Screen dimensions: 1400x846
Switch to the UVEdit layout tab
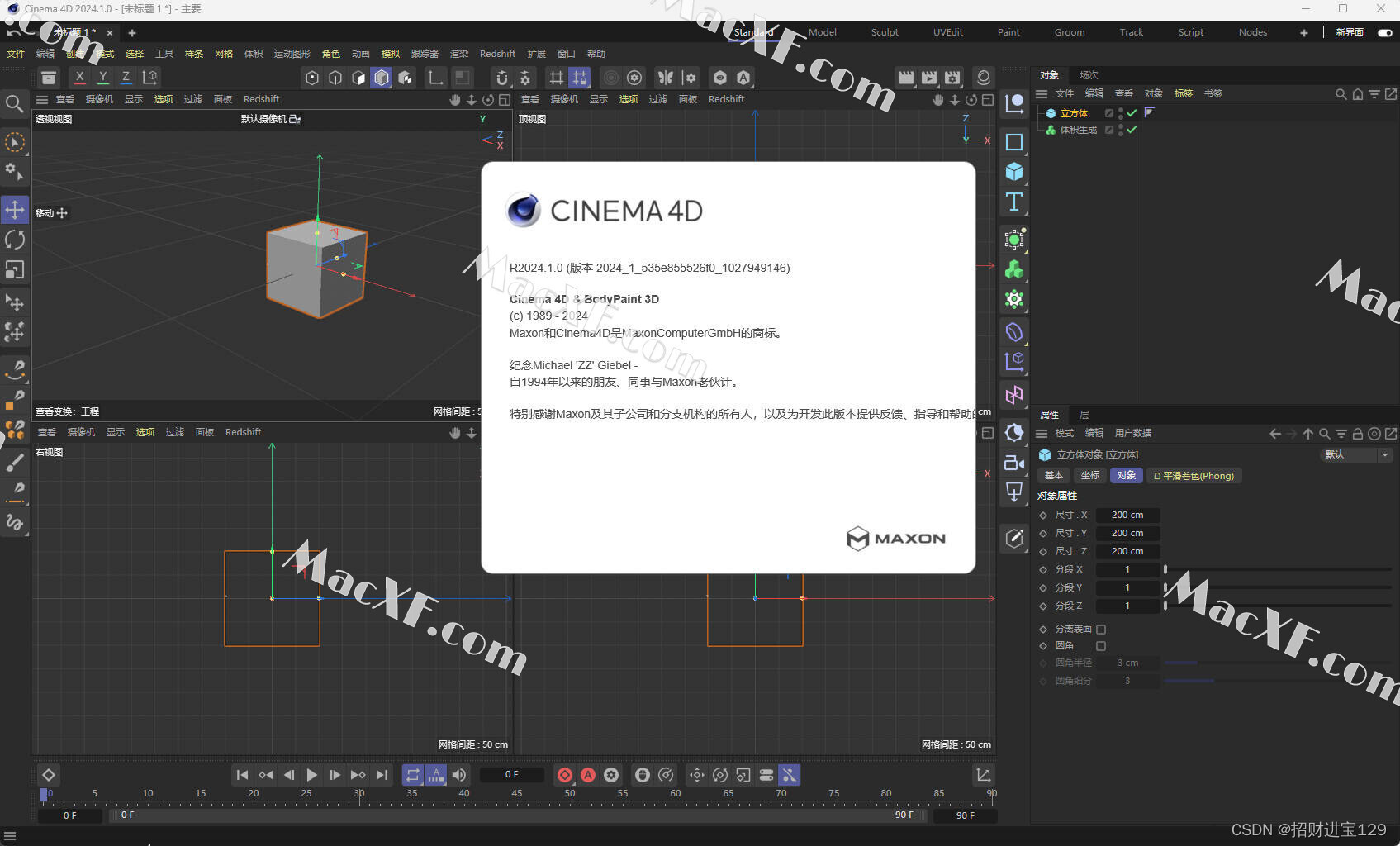tap(948, 32)
